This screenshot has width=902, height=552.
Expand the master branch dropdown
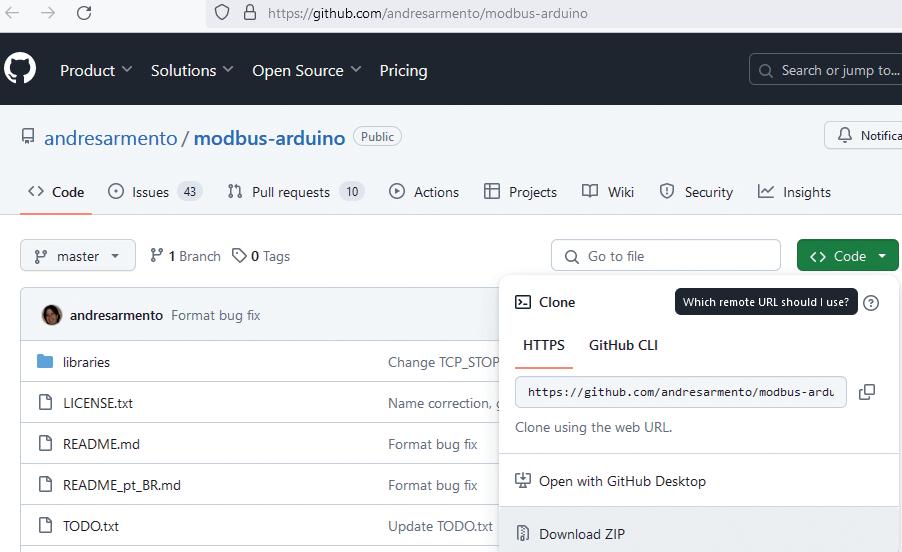tap(77, 256)
